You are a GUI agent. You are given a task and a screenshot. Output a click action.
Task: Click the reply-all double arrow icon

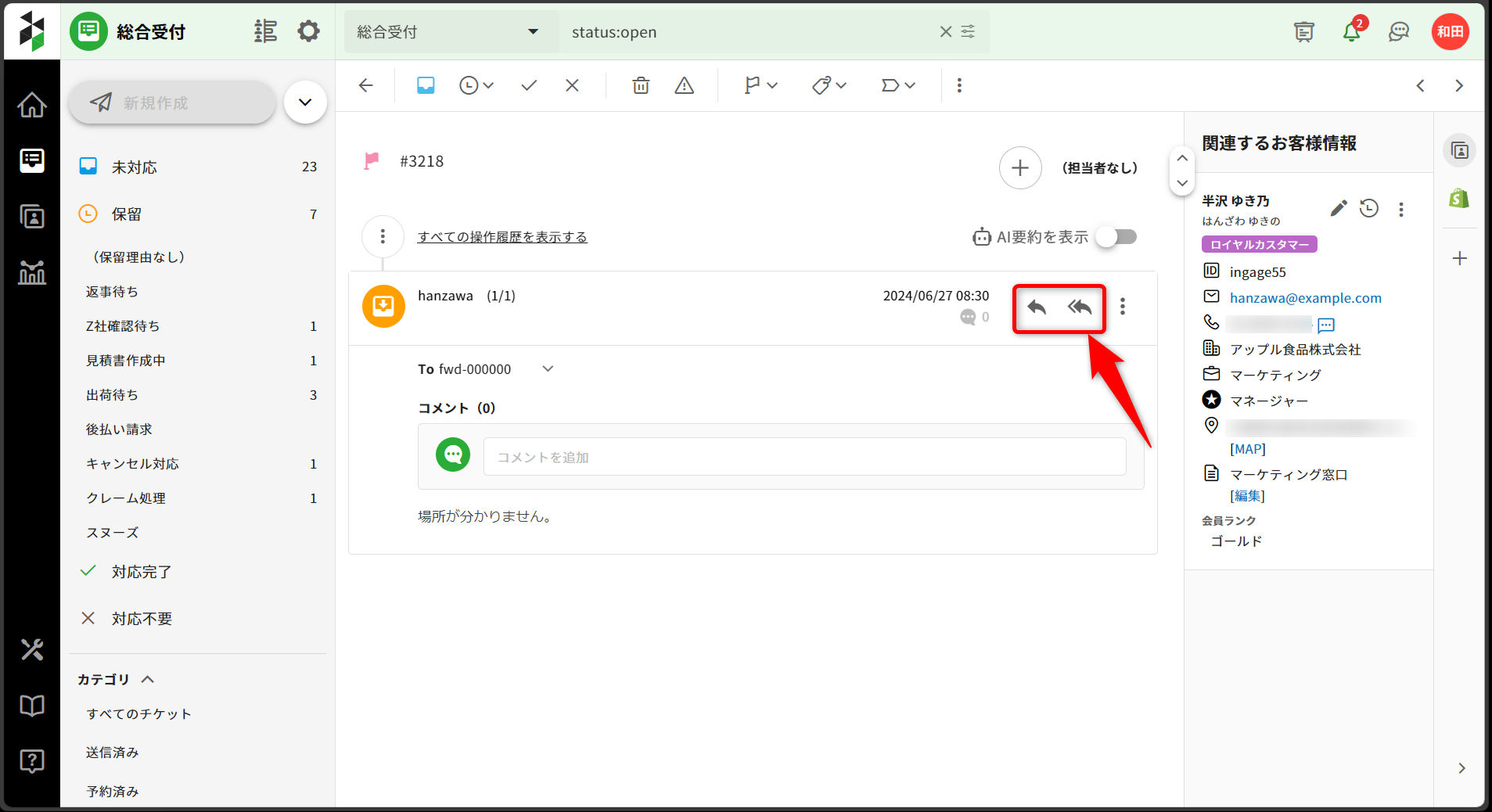(x=1080, y=307)
